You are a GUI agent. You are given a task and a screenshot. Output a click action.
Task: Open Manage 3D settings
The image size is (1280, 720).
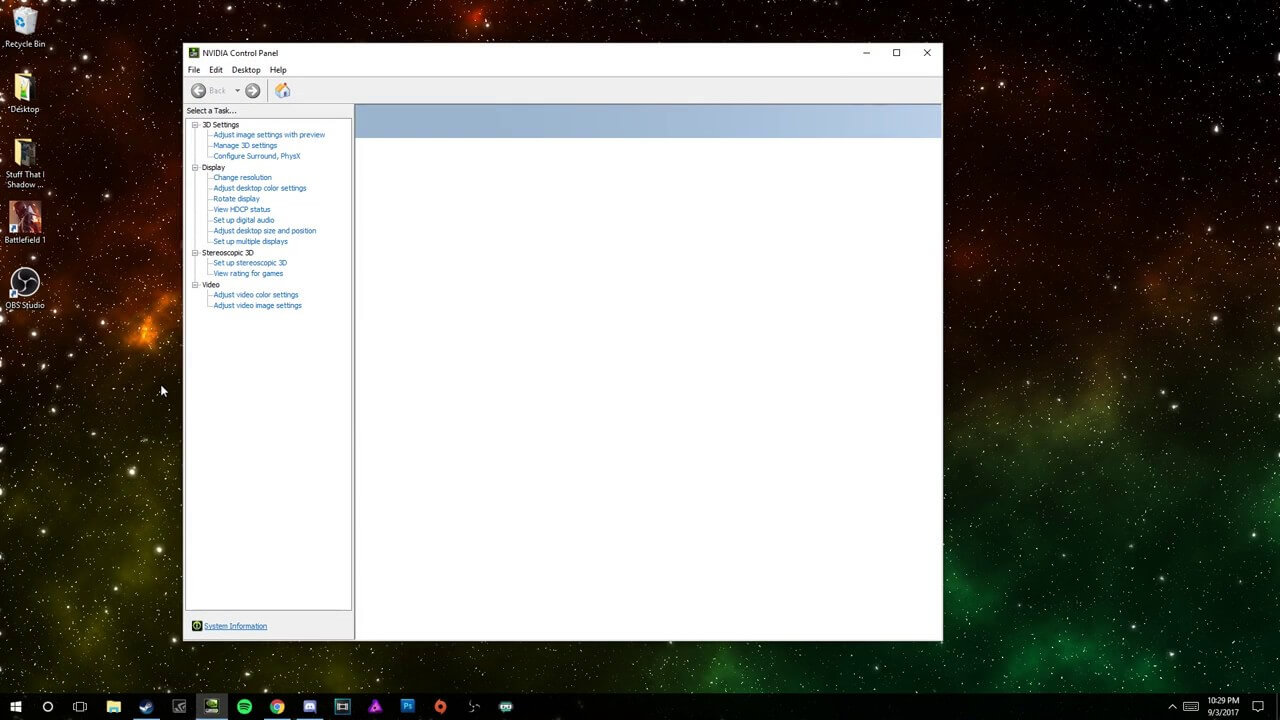245,146
